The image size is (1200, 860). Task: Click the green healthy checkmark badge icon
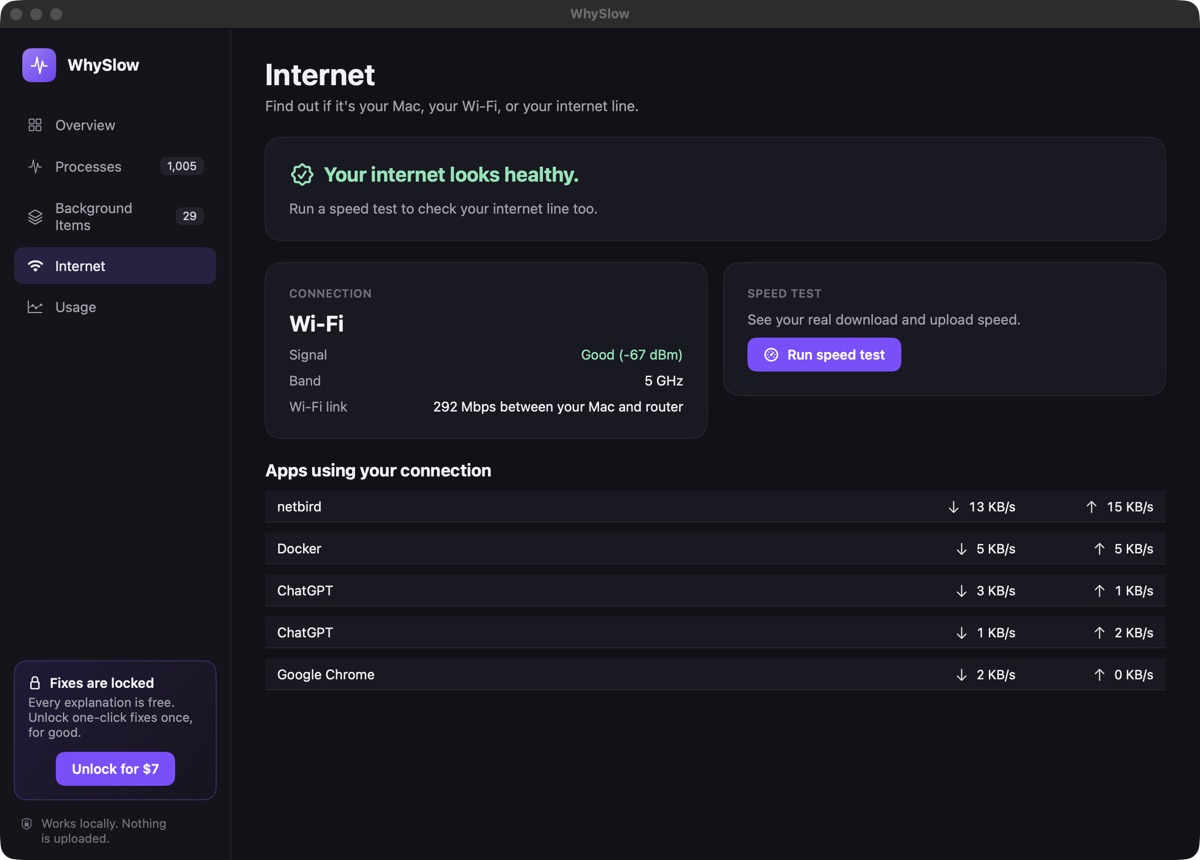302,175
